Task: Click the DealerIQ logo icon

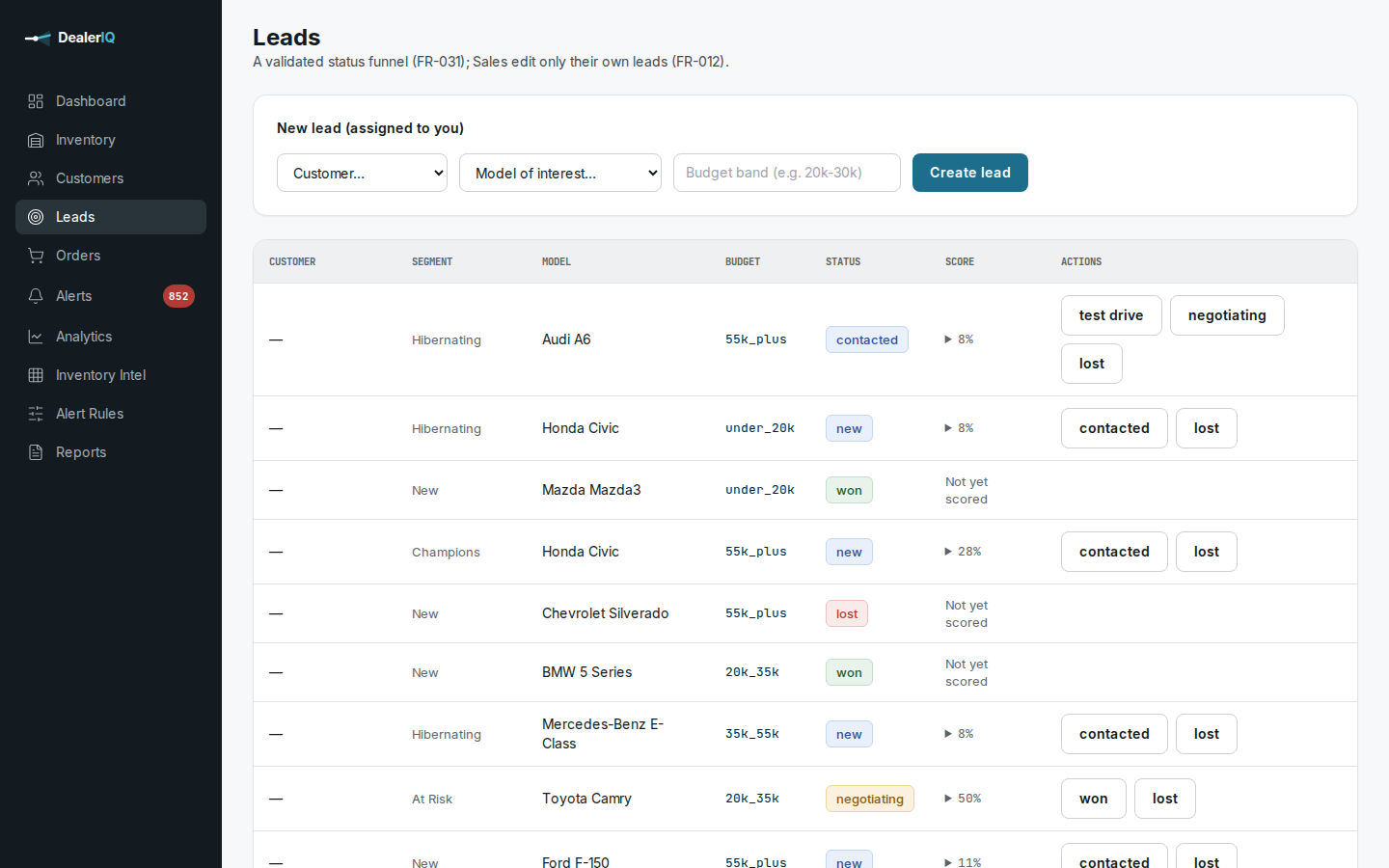Action: click(x=38, y=38)
